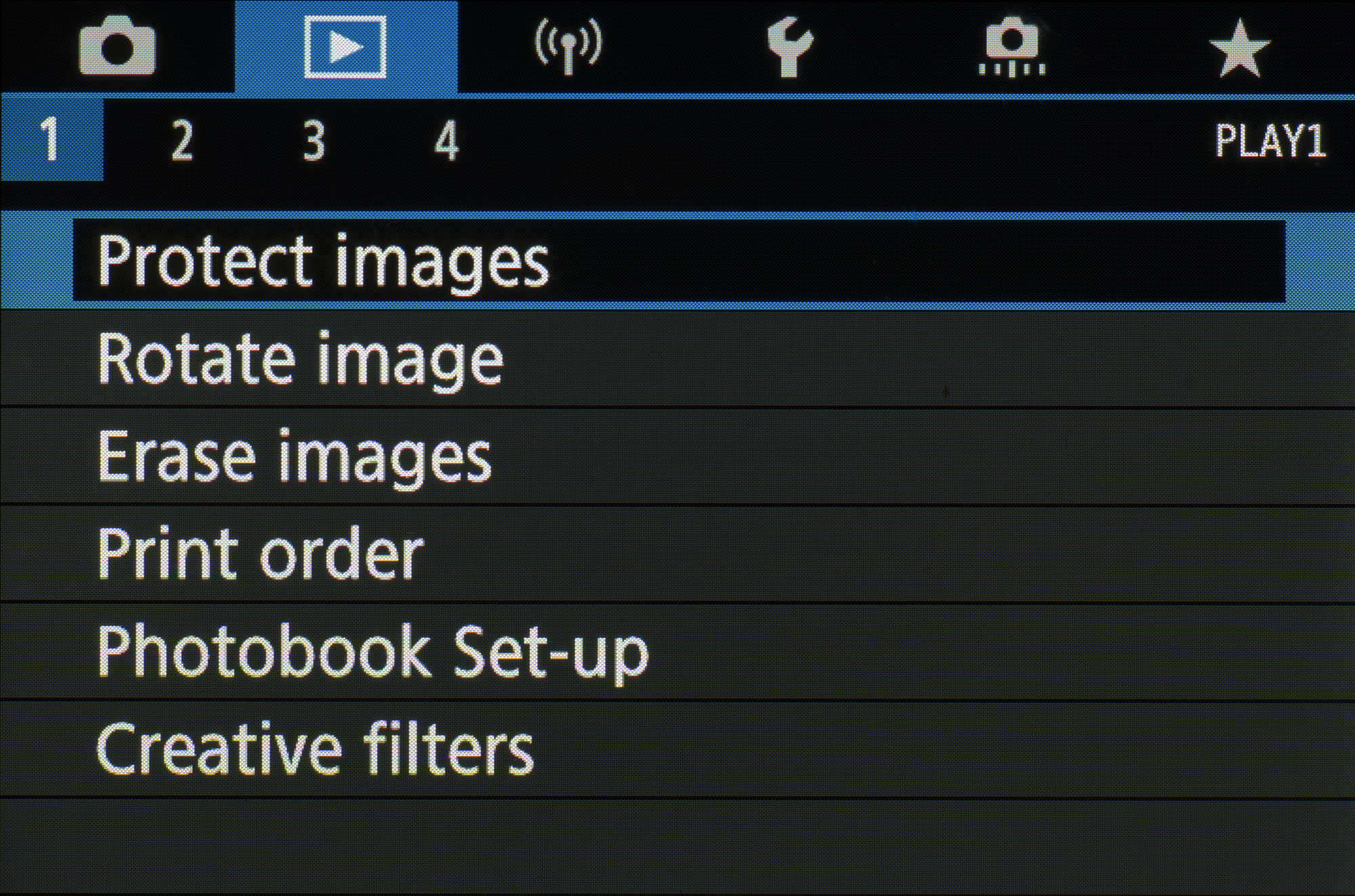Open the Print order setting

261,554
